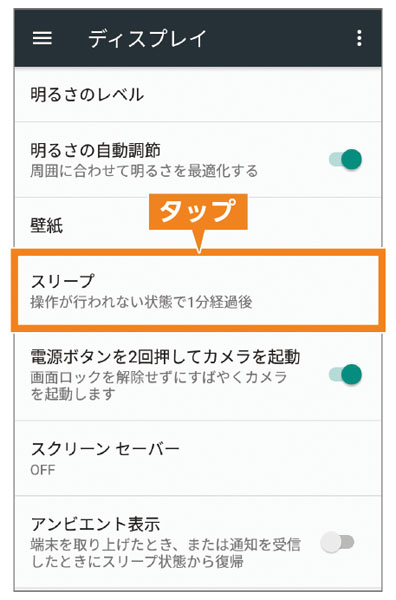
Task: Enable the アンビエント表示 switch
Action: 337,542
